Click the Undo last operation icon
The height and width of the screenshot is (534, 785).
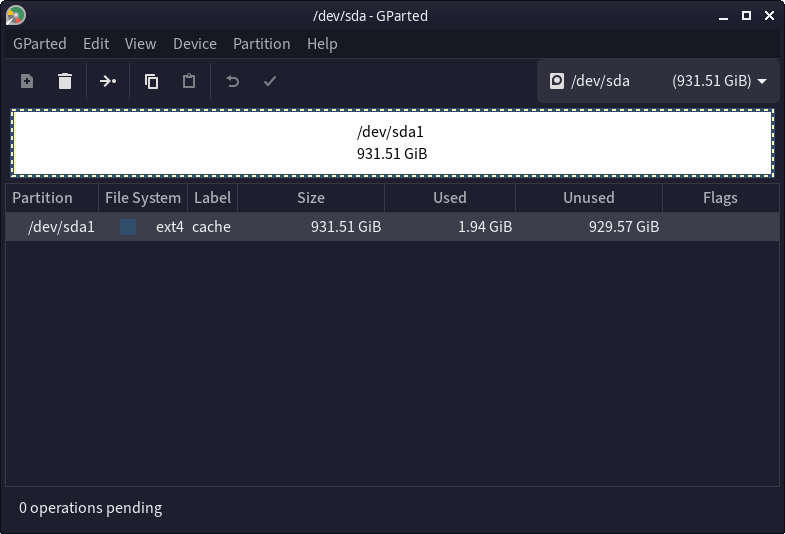point(233,81)
